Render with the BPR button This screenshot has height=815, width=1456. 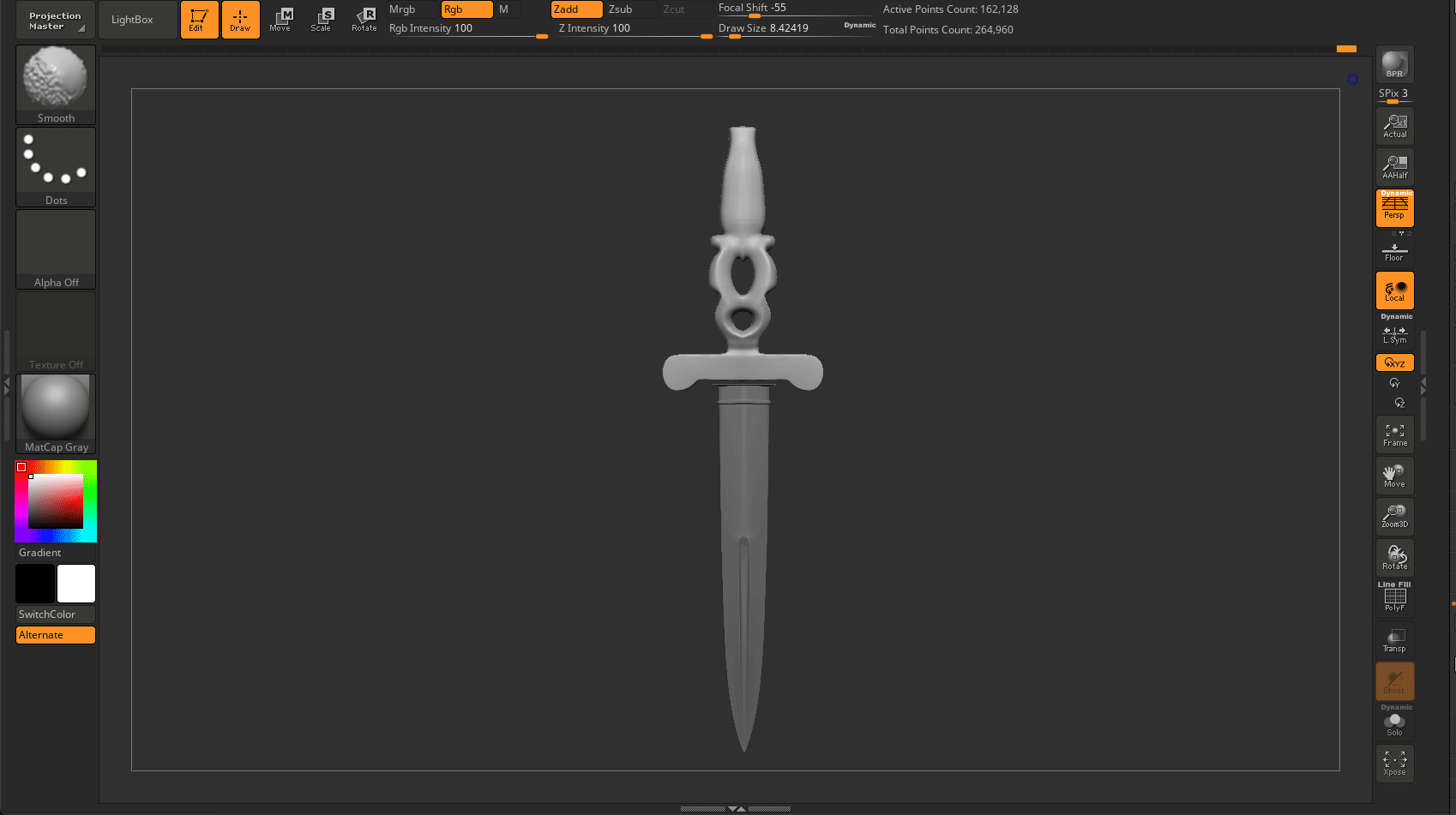click(x=1395, y=65)
